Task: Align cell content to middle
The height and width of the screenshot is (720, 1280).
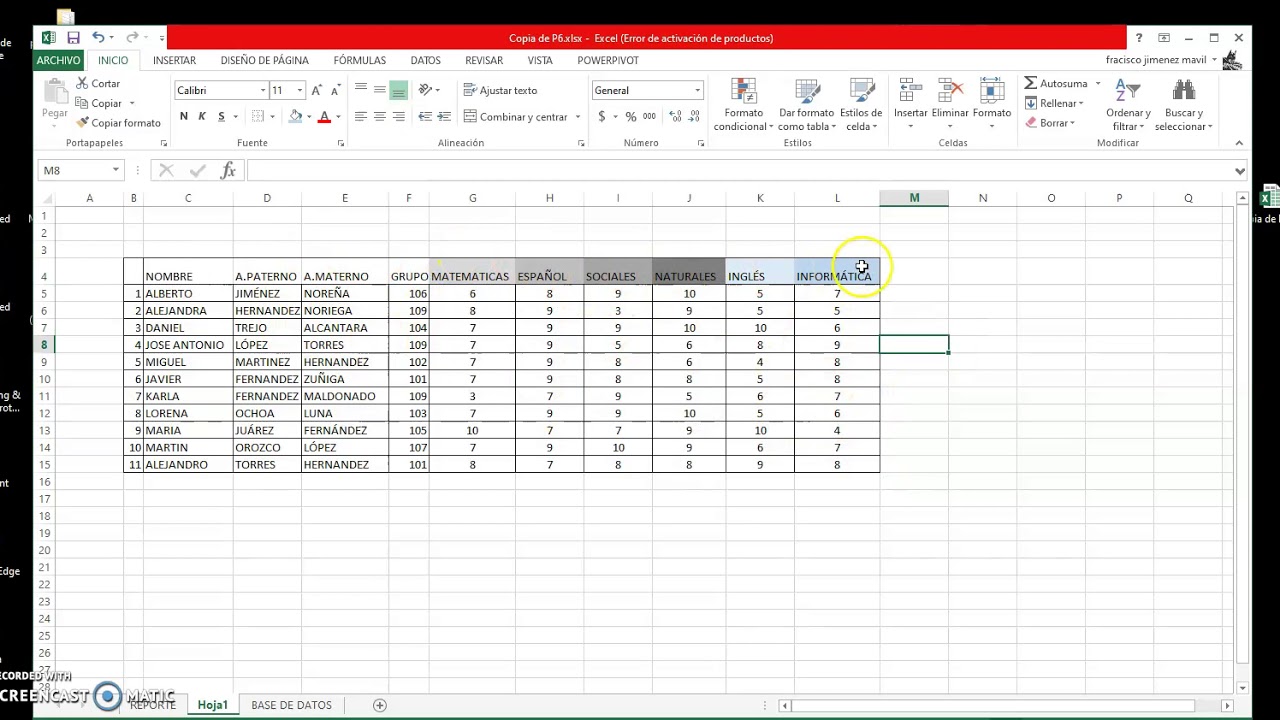Action: (380, 90)
